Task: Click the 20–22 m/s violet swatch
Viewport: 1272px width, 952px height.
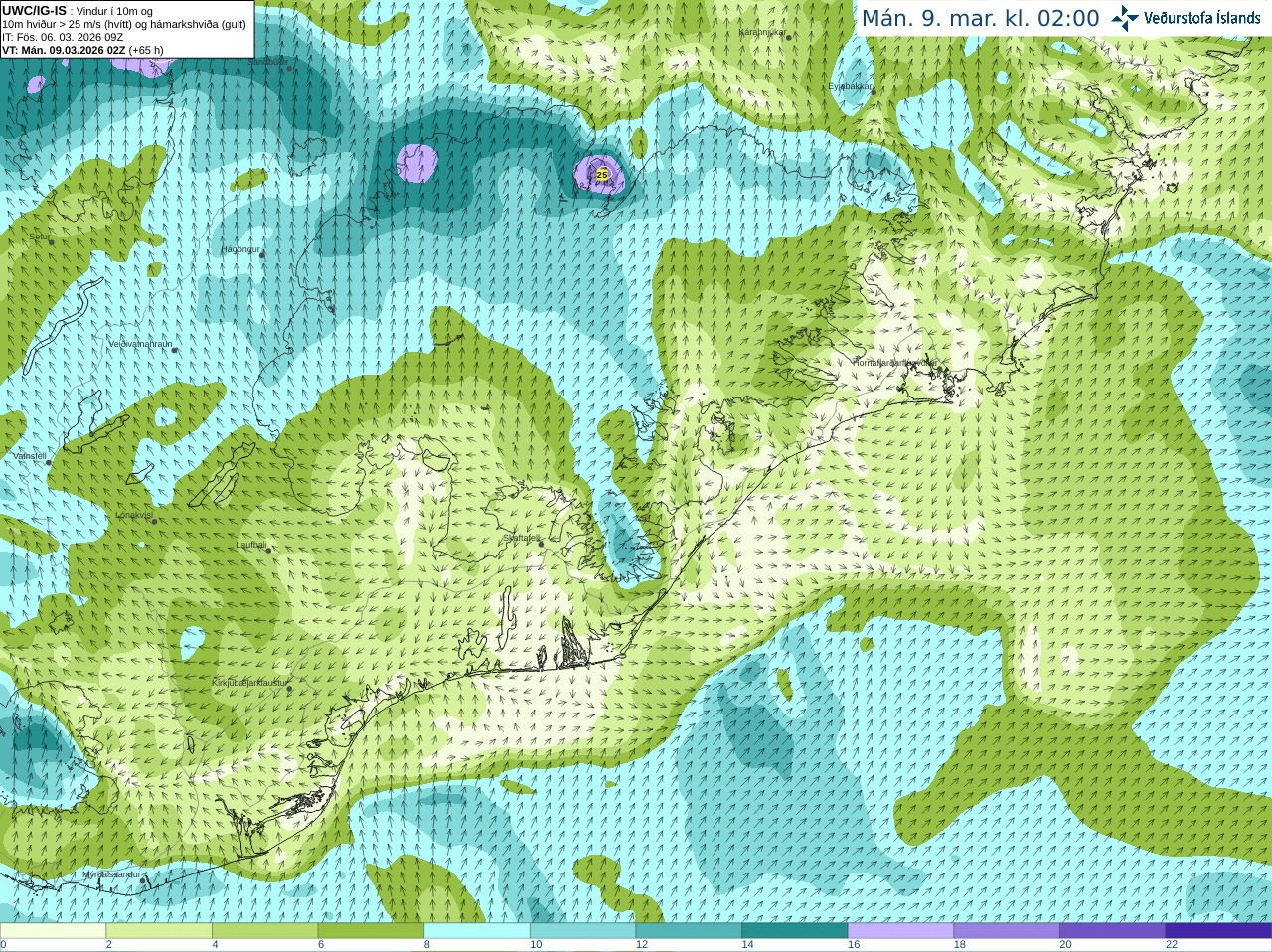Action: coord(1113,931)
